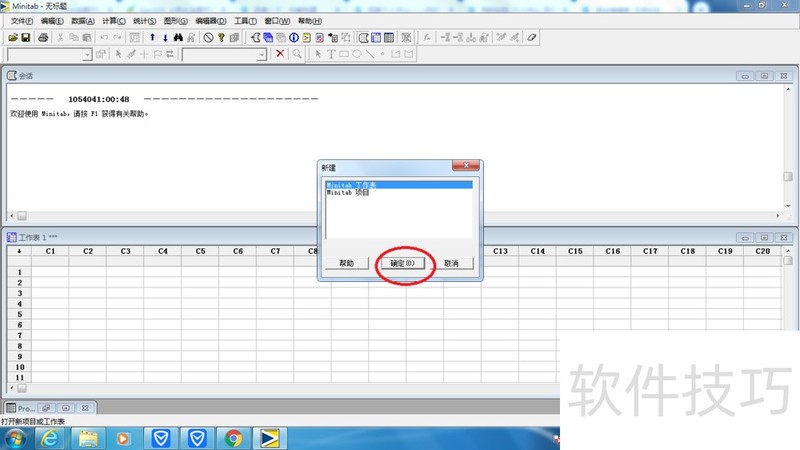Open the Windows Start button
Screen dimensions: 800x450
pyautogui.click(x=15, y=439)
